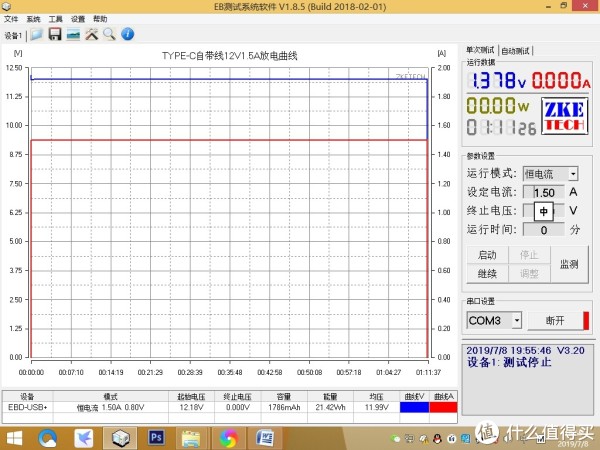The height and width of the screenshot is (450, 600).
Task: Click the WeChat tray icon
Action: (396, 439)
